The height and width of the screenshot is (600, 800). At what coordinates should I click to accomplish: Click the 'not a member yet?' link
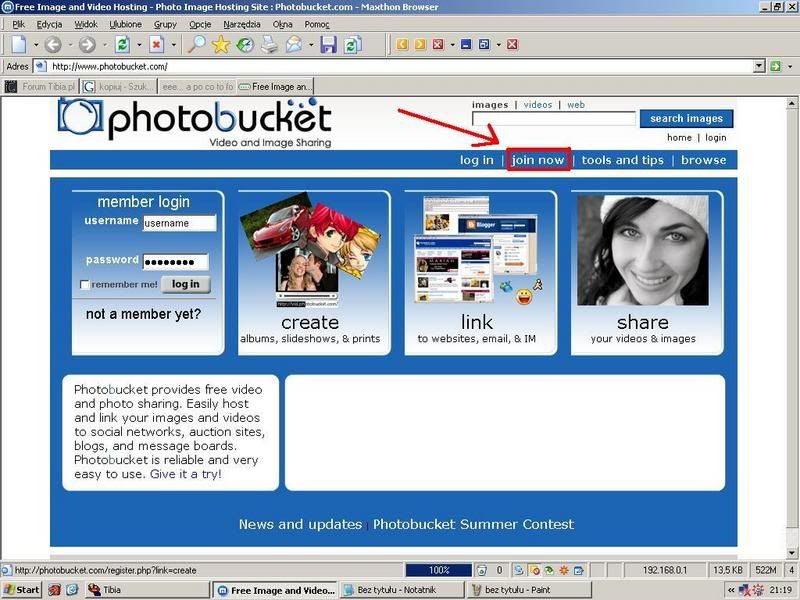143,314
